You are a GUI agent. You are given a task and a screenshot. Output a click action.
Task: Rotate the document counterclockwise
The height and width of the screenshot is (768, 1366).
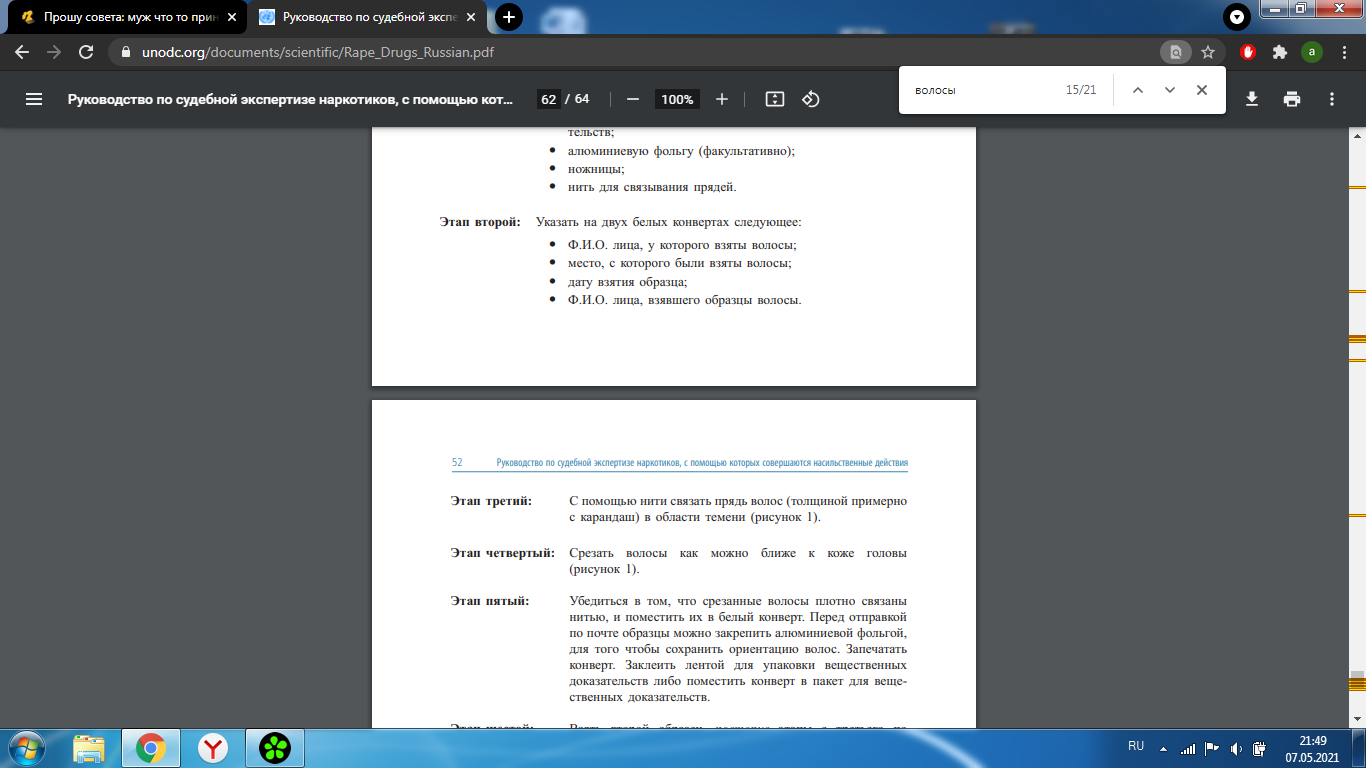(811, 99)
